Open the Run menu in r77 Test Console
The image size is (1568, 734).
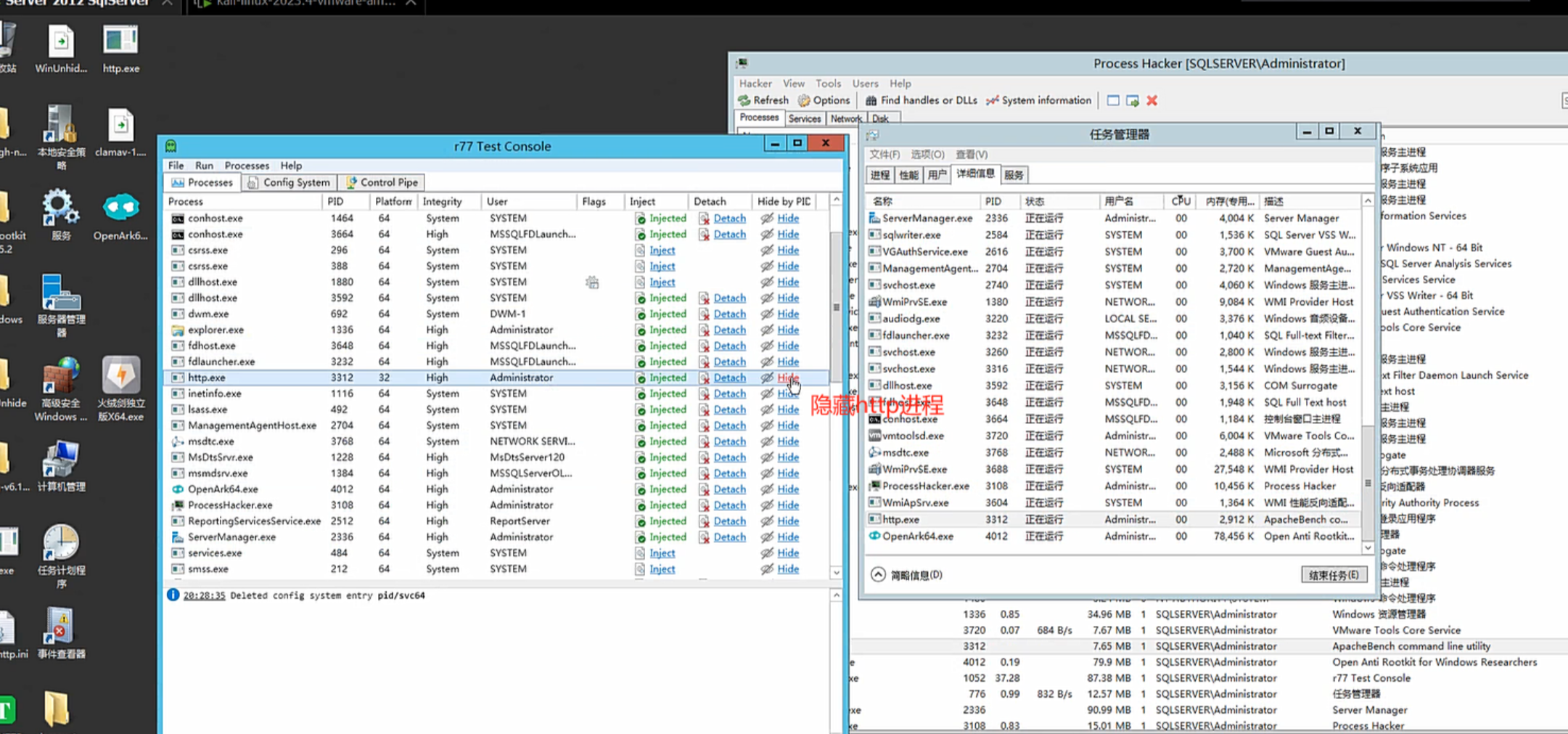click(x=204, y=166)
